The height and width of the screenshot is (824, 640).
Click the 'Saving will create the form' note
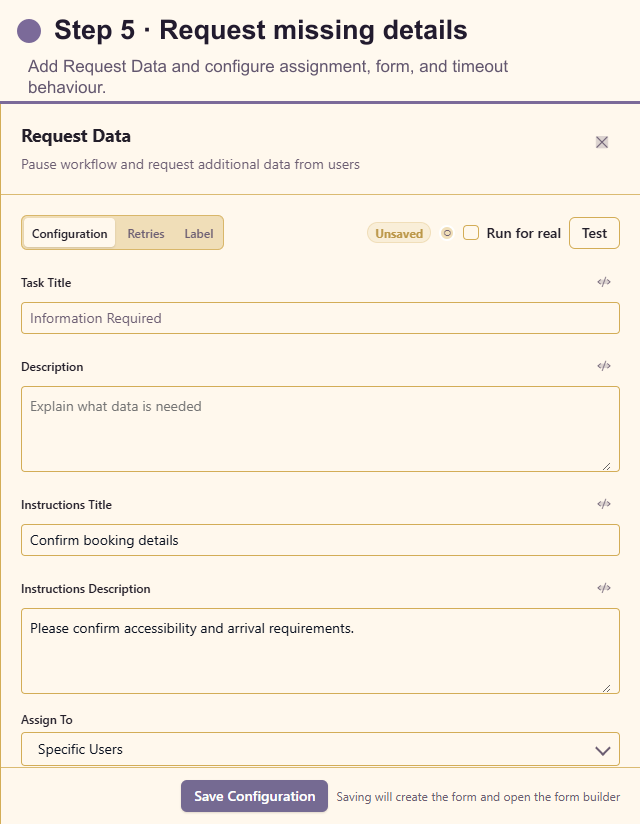coord(478,797)
